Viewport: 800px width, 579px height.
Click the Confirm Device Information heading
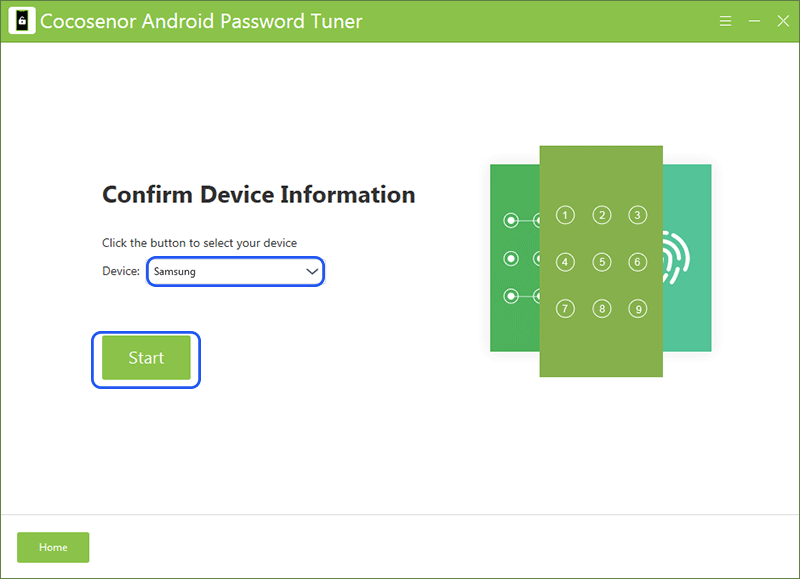coord(259,195)
